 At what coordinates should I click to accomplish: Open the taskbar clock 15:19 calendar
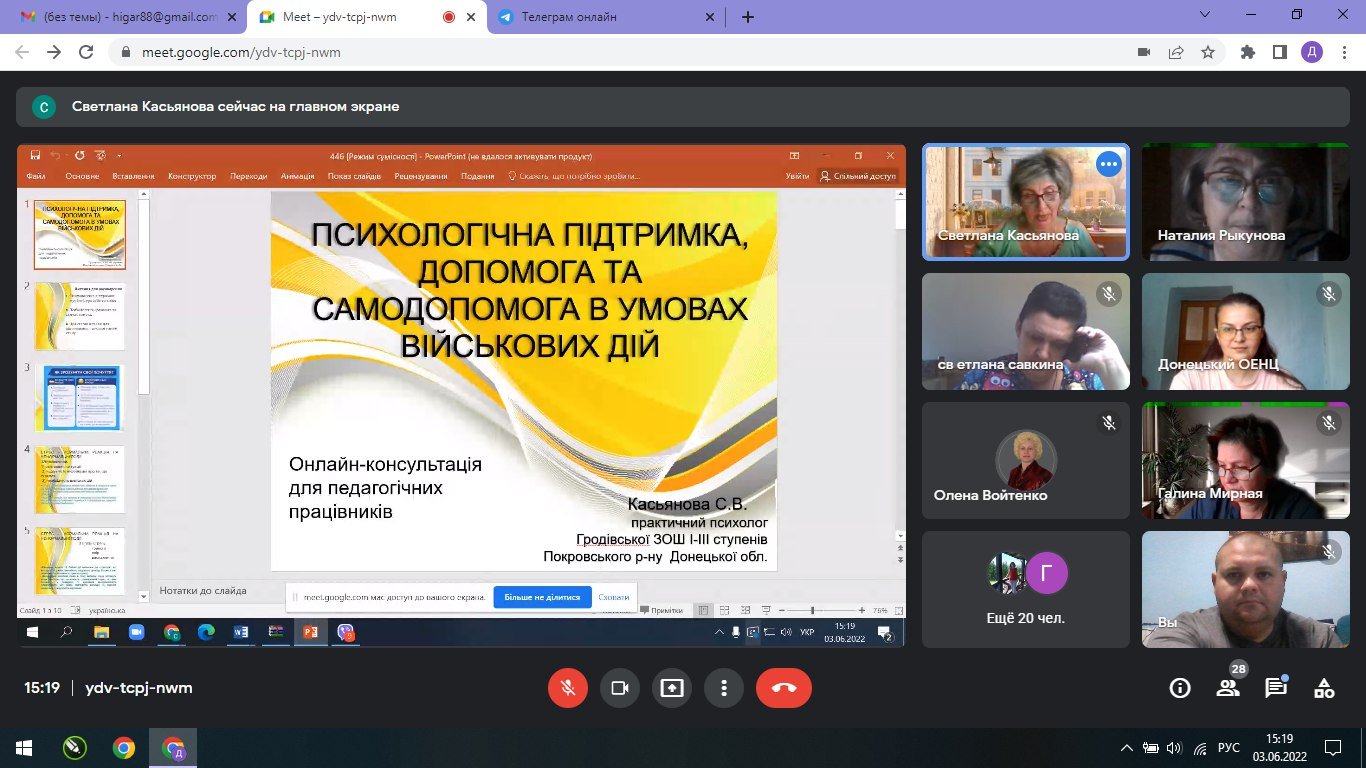1279,747
